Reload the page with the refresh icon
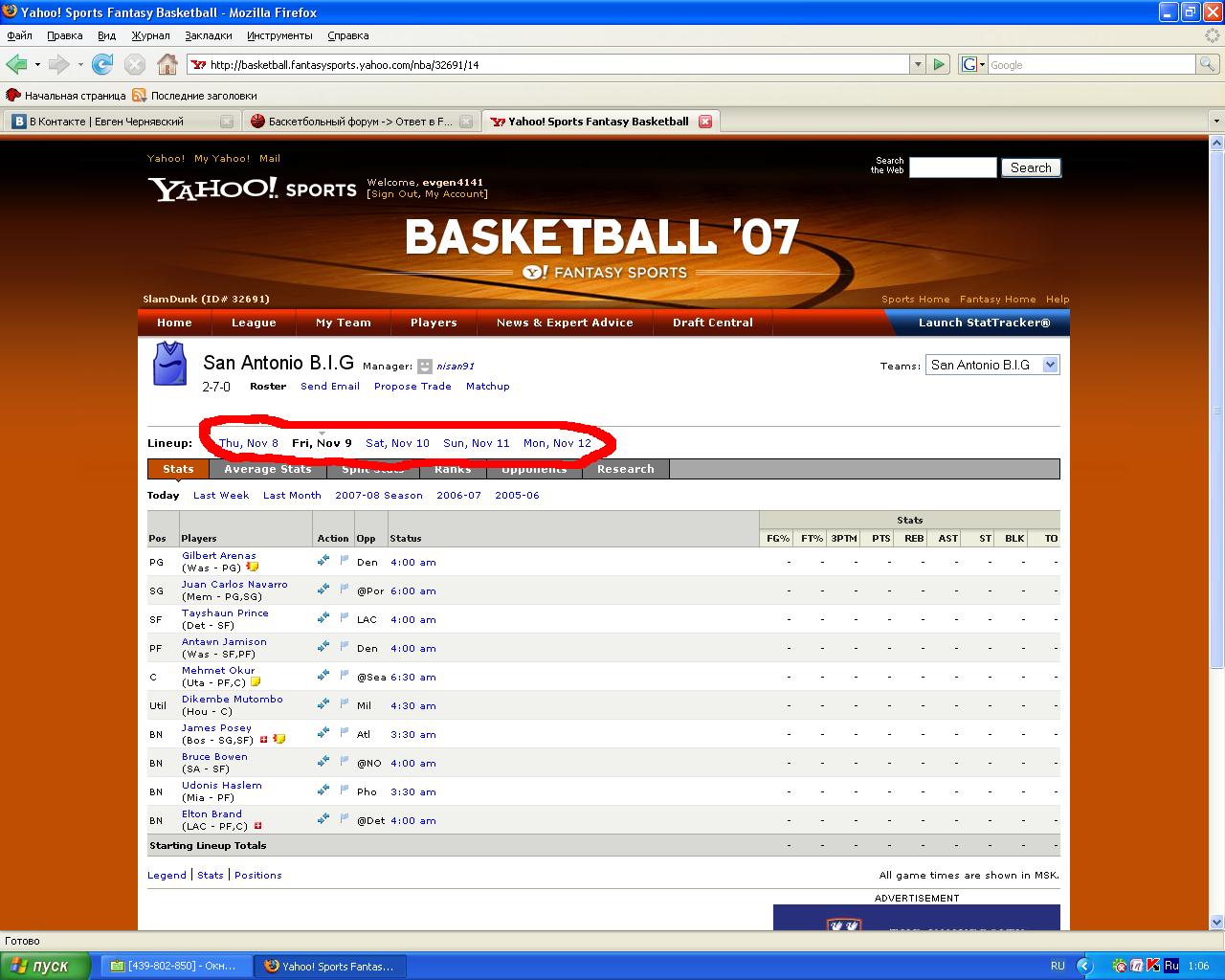The height and width of the screenshot is (980, 1225). tap(102, 64)
